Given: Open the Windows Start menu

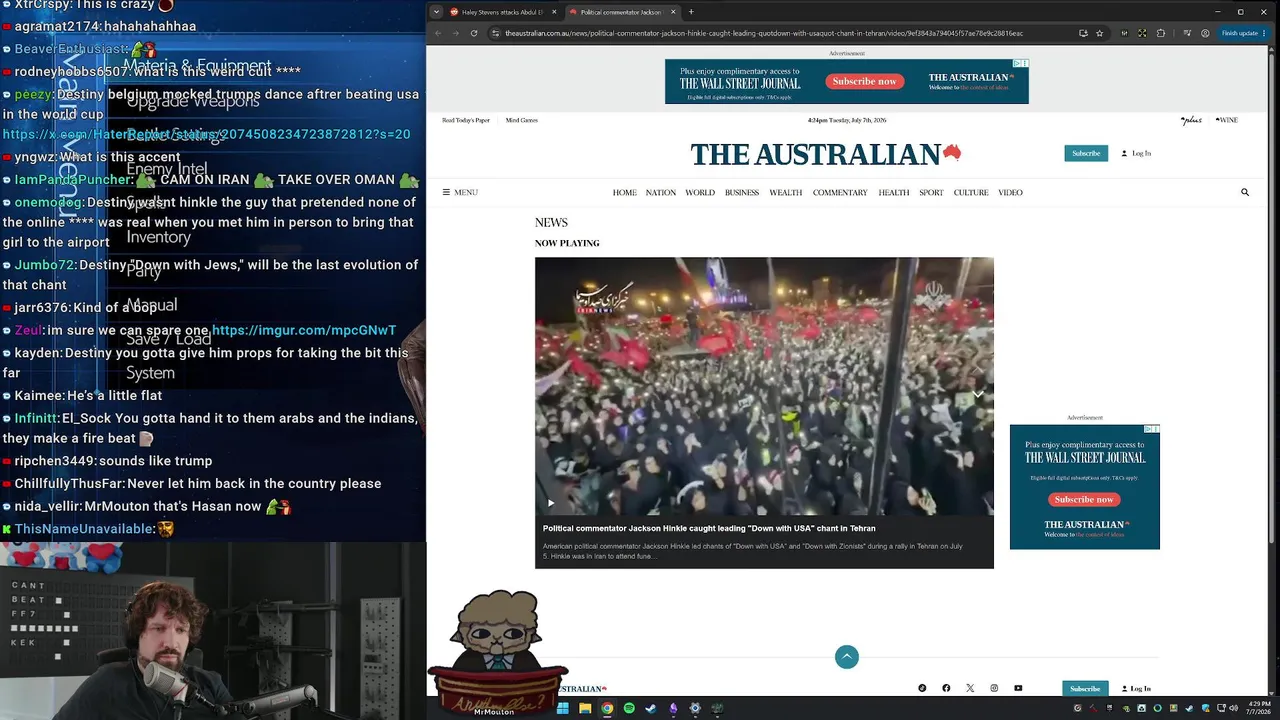Looking at the screenshot, I should [x=563, y=708].
